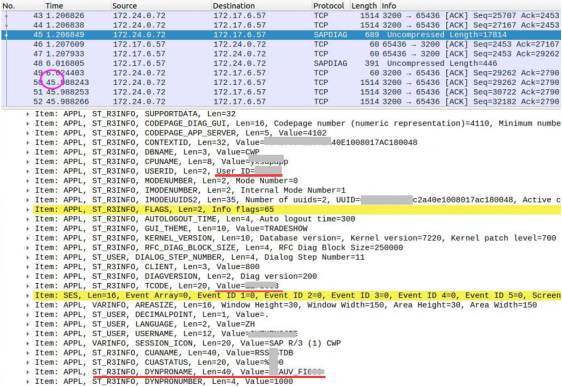Expand the AUTOLOGOUT_TIME item

(x=28, y=219)
